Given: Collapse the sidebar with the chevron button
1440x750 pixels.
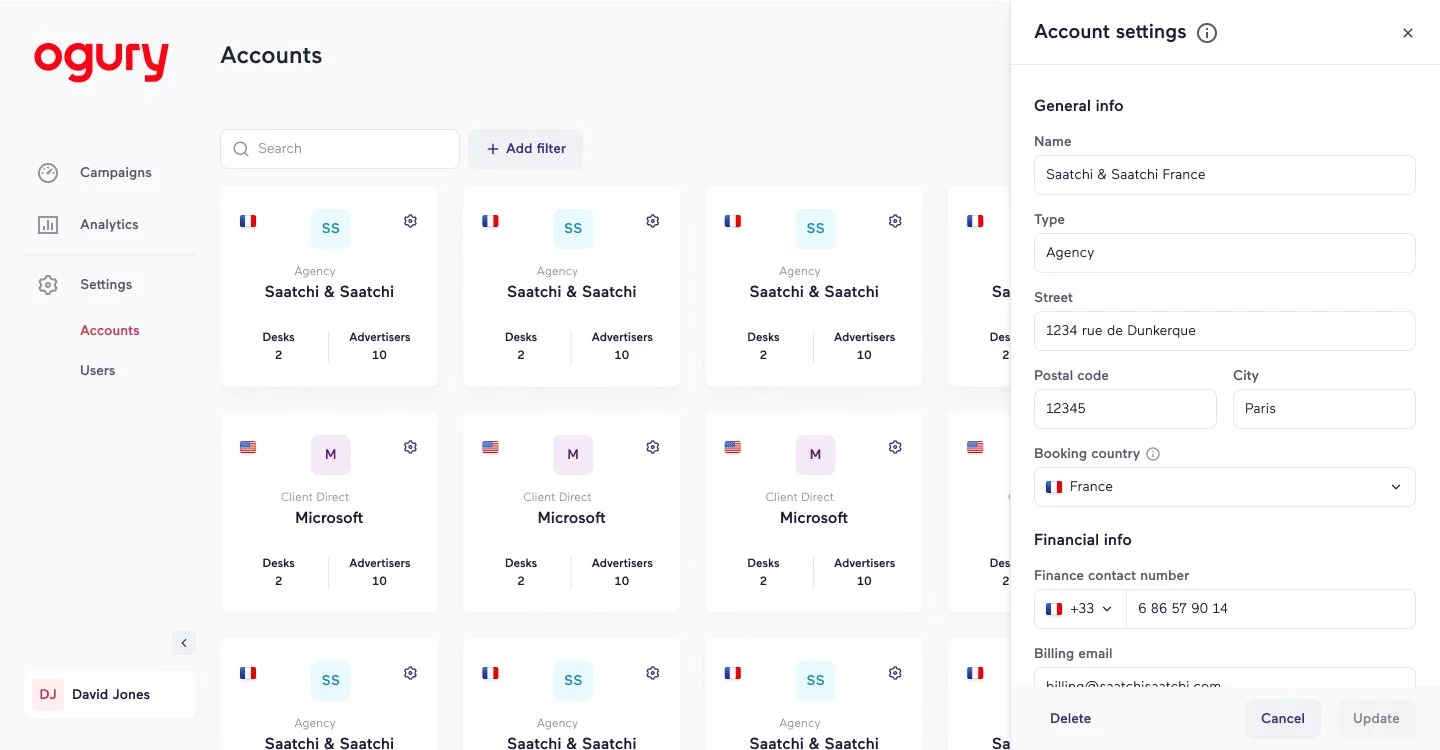Looking at the screenshot, I should [x=184, y=643].
